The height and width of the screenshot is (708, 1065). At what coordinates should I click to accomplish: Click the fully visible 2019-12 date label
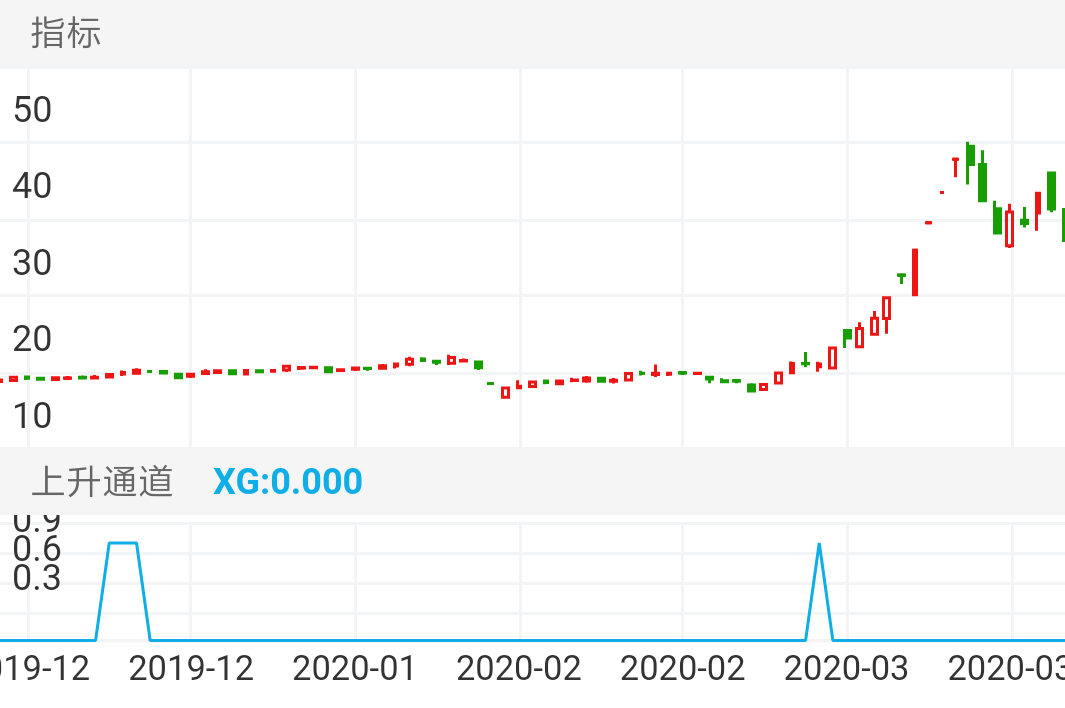click(x=192, y=668)
